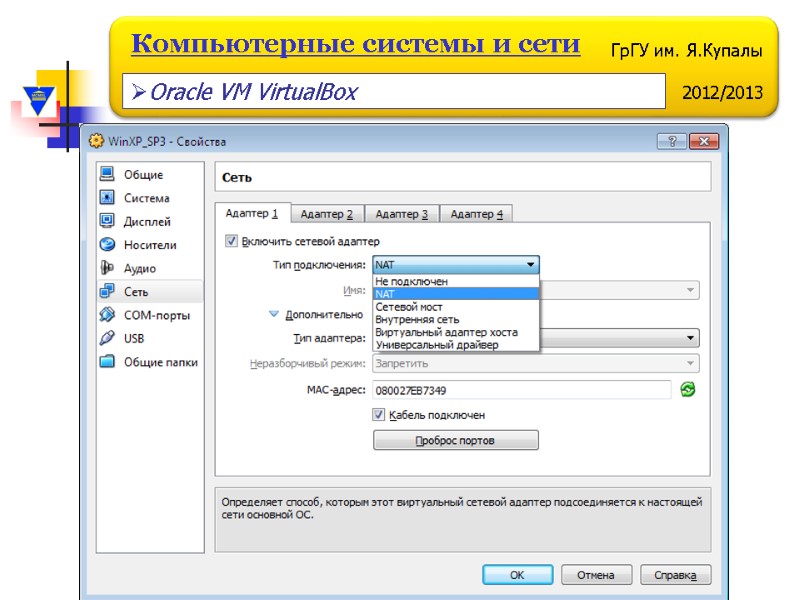800x600 pixels.
Task: Click the gear icon in window title bar
Action: coord(95,141)
